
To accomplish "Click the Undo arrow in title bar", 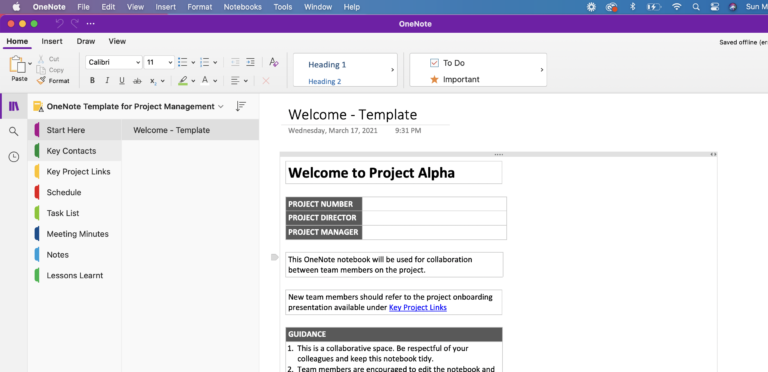I will 59,23.
